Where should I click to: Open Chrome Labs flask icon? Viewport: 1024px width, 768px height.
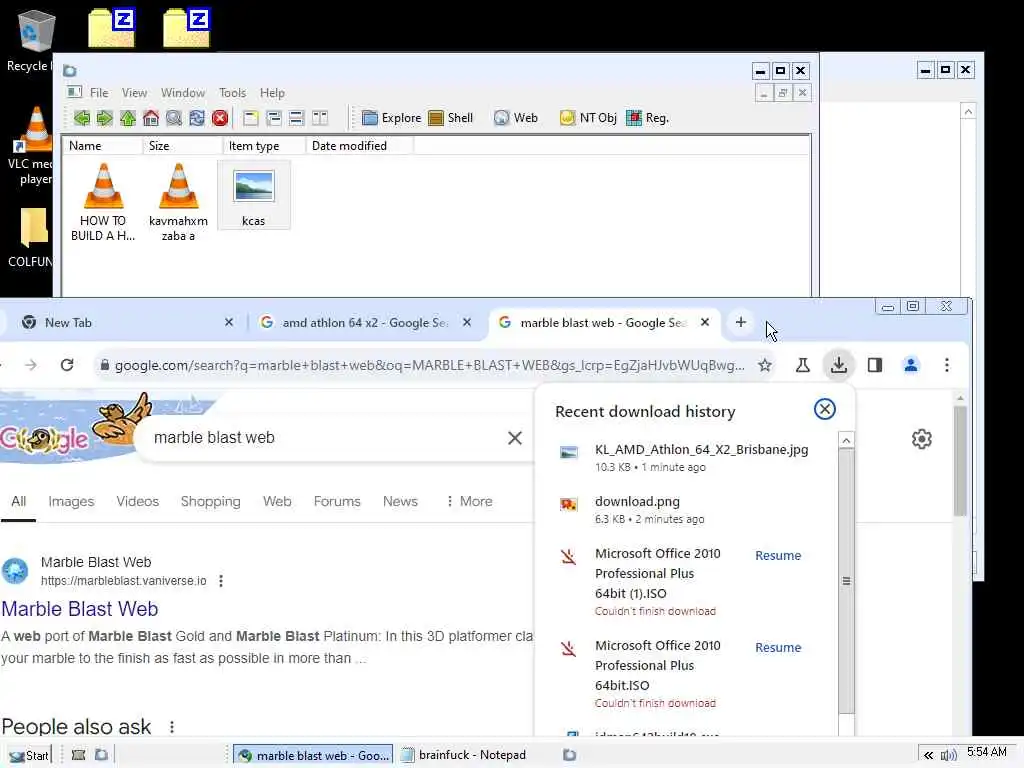coord(803,365)
